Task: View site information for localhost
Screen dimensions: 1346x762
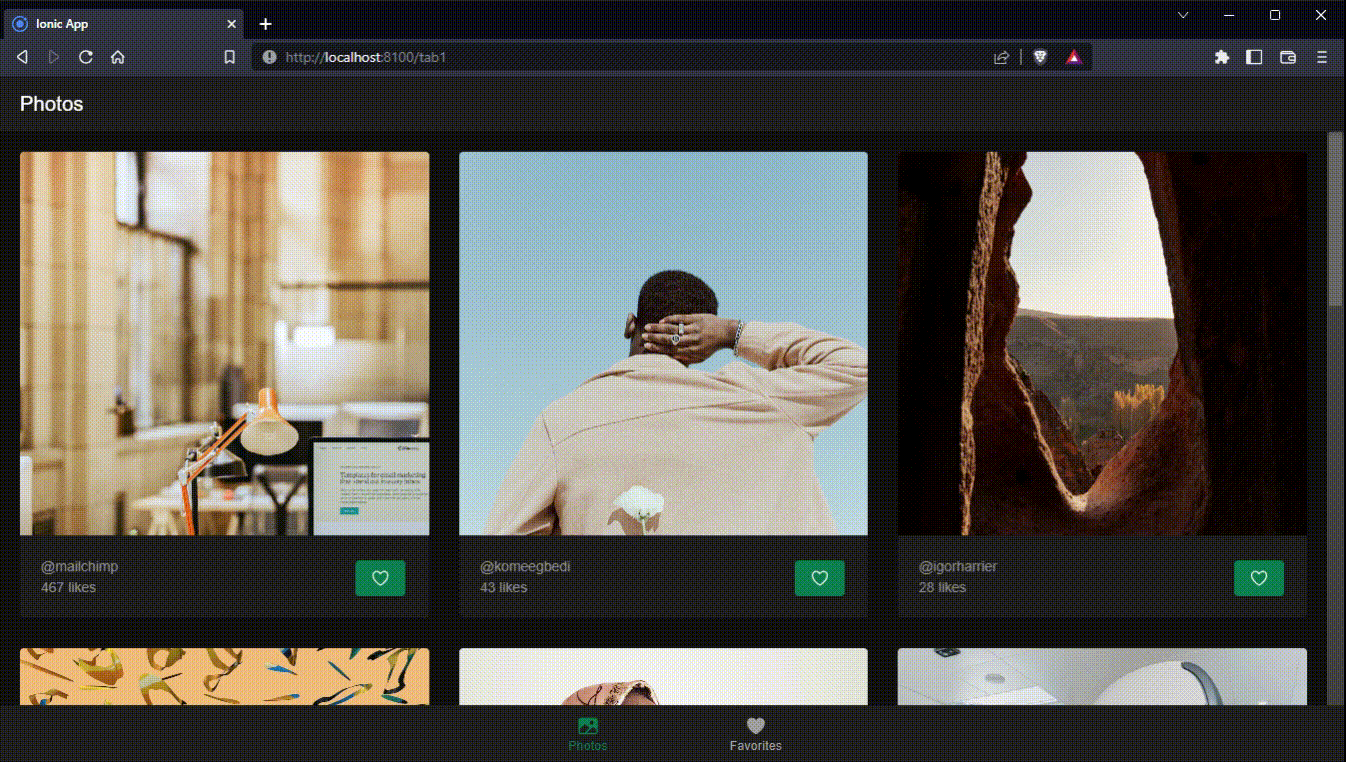Action: click(269, 58)
